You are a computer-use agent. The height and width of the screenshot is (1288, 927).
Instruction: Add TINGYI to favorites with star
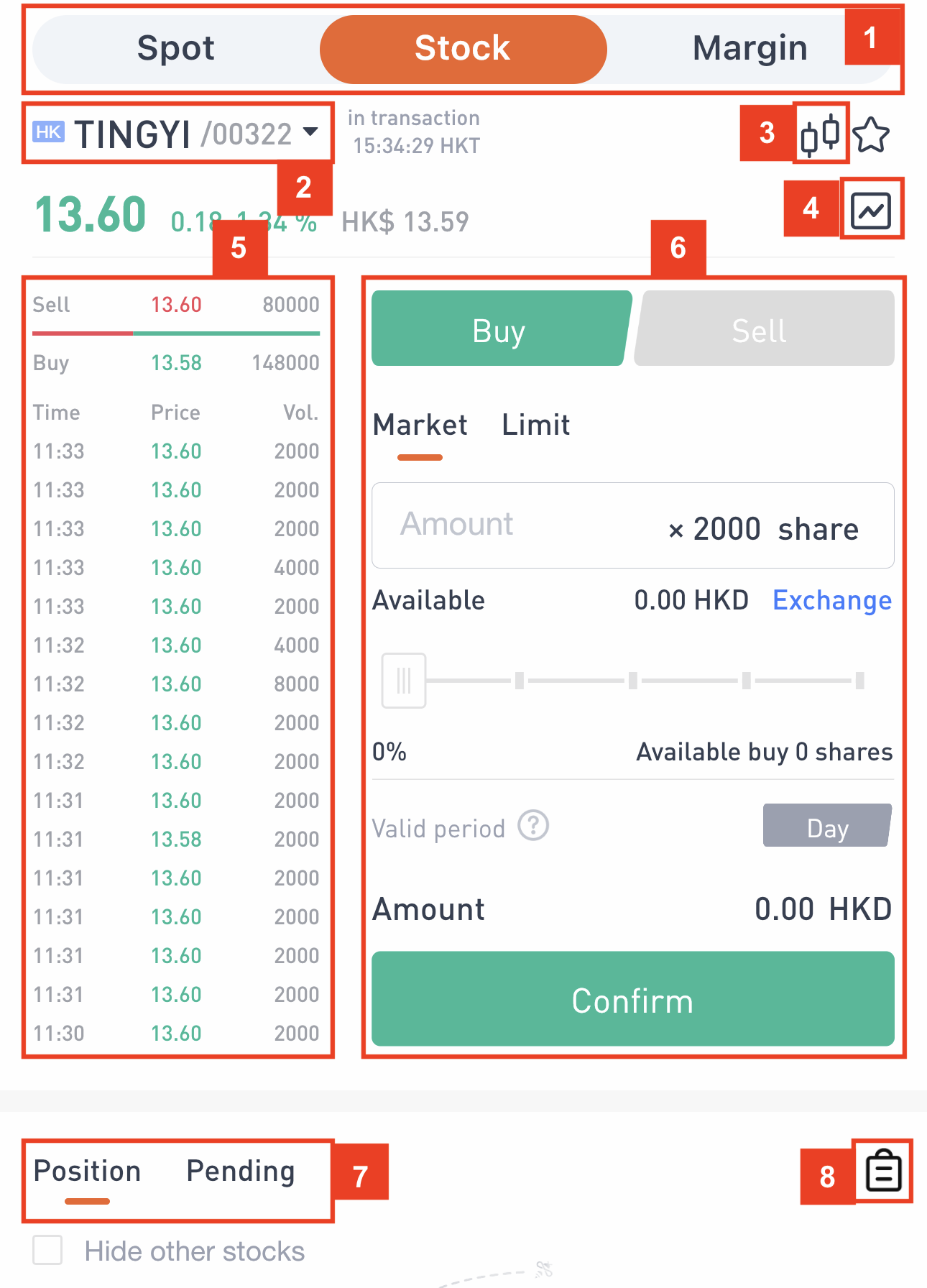[x=871, y=134]
